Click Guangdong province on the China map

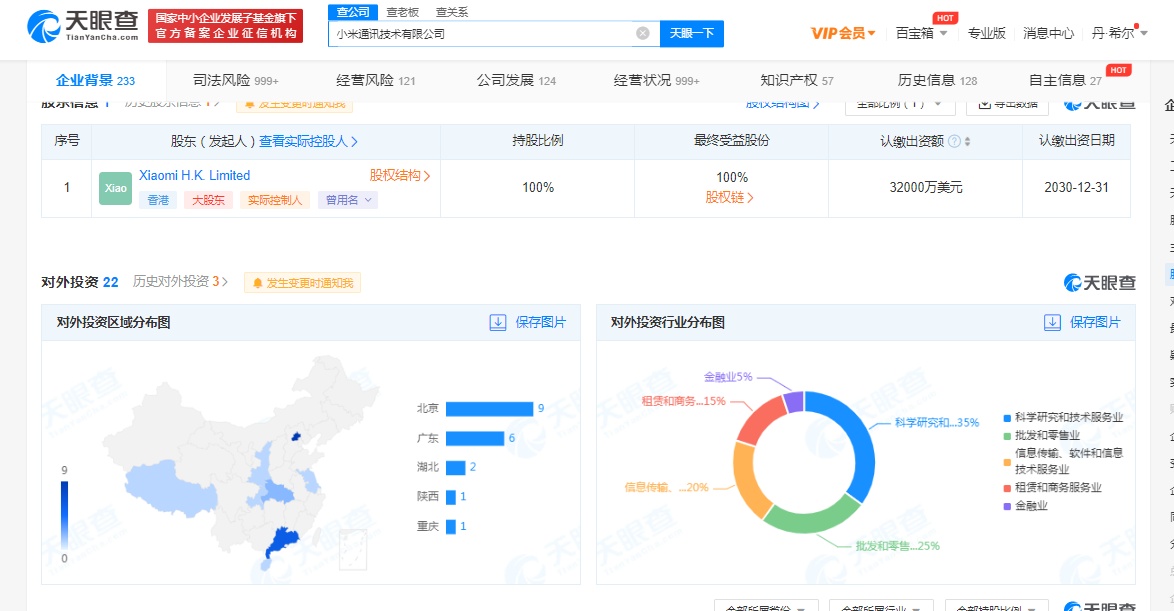point(282,542)
